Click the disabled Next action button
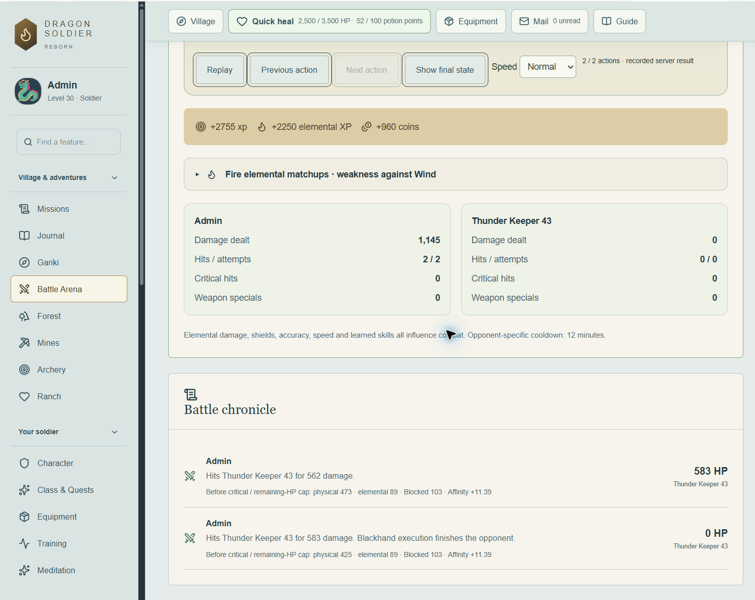Viewport: 755px width, 600px height. click(366, 70)
